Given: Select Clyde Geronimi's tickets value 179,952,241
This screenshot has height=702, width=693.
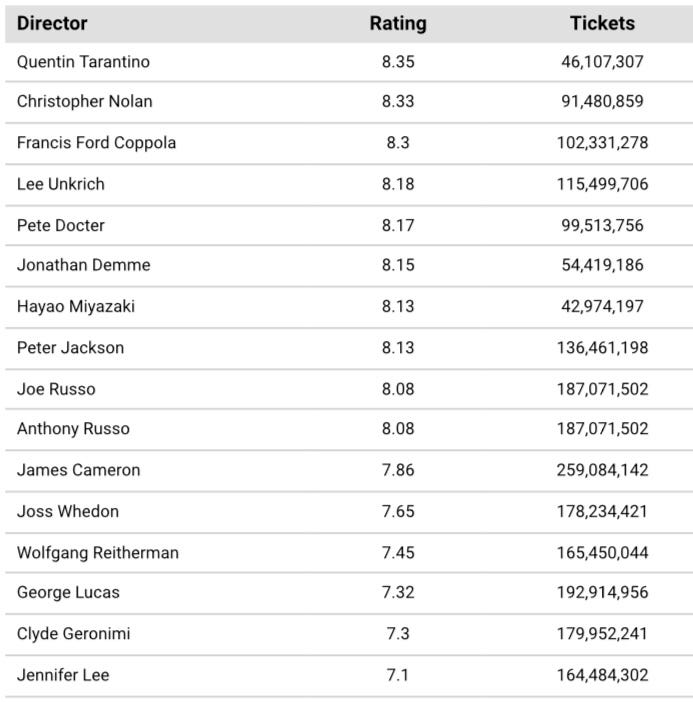Looking at the screenshot, I should [x=602, y=633].
